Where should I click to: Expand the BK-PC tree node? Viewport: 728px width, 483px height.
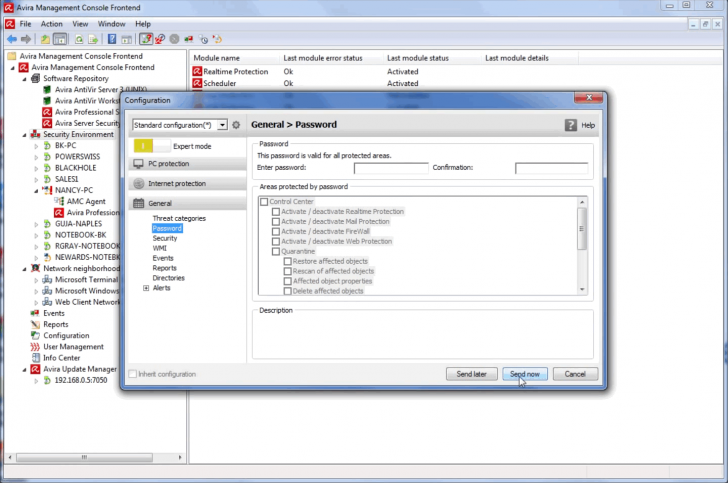pyautogui.click(x=36, y=146)
